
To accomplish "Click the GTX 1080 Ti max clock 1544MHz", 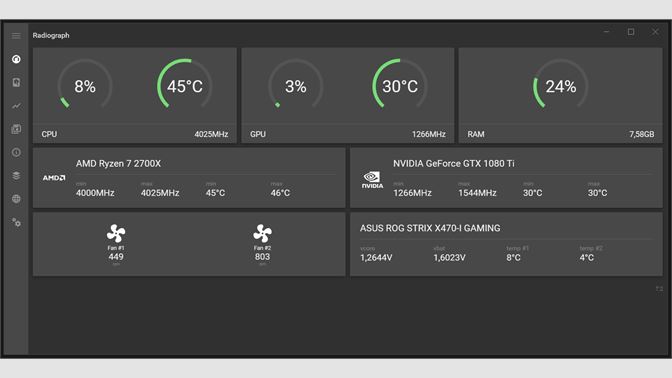I will coord(477,193).
